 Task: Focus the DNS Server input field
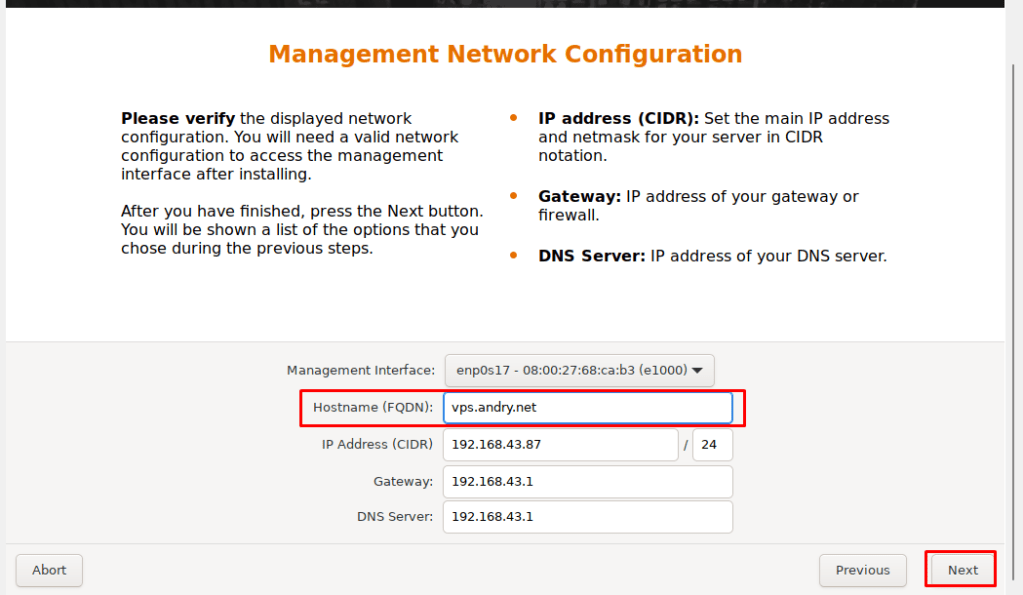[588, 517]
